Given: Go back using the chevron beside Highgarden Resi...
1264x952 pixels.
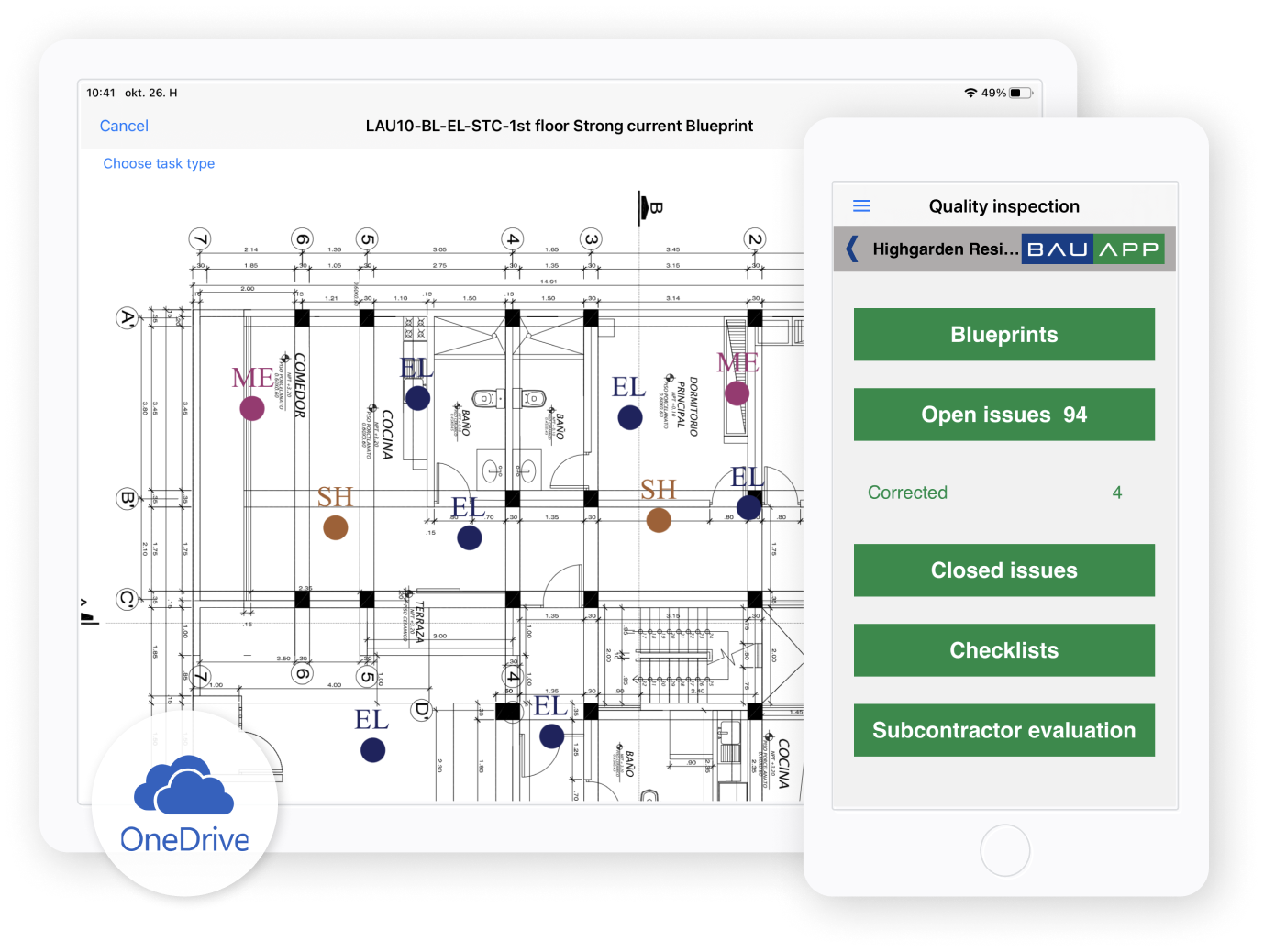Looking at the screenshot, I should [852, 249].
